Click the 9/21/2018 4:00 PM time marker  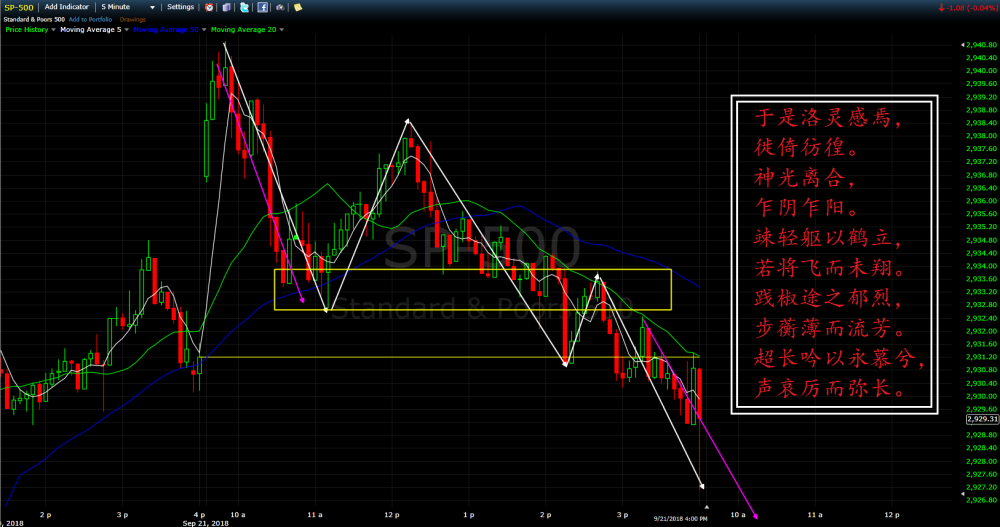coord(680,519)
